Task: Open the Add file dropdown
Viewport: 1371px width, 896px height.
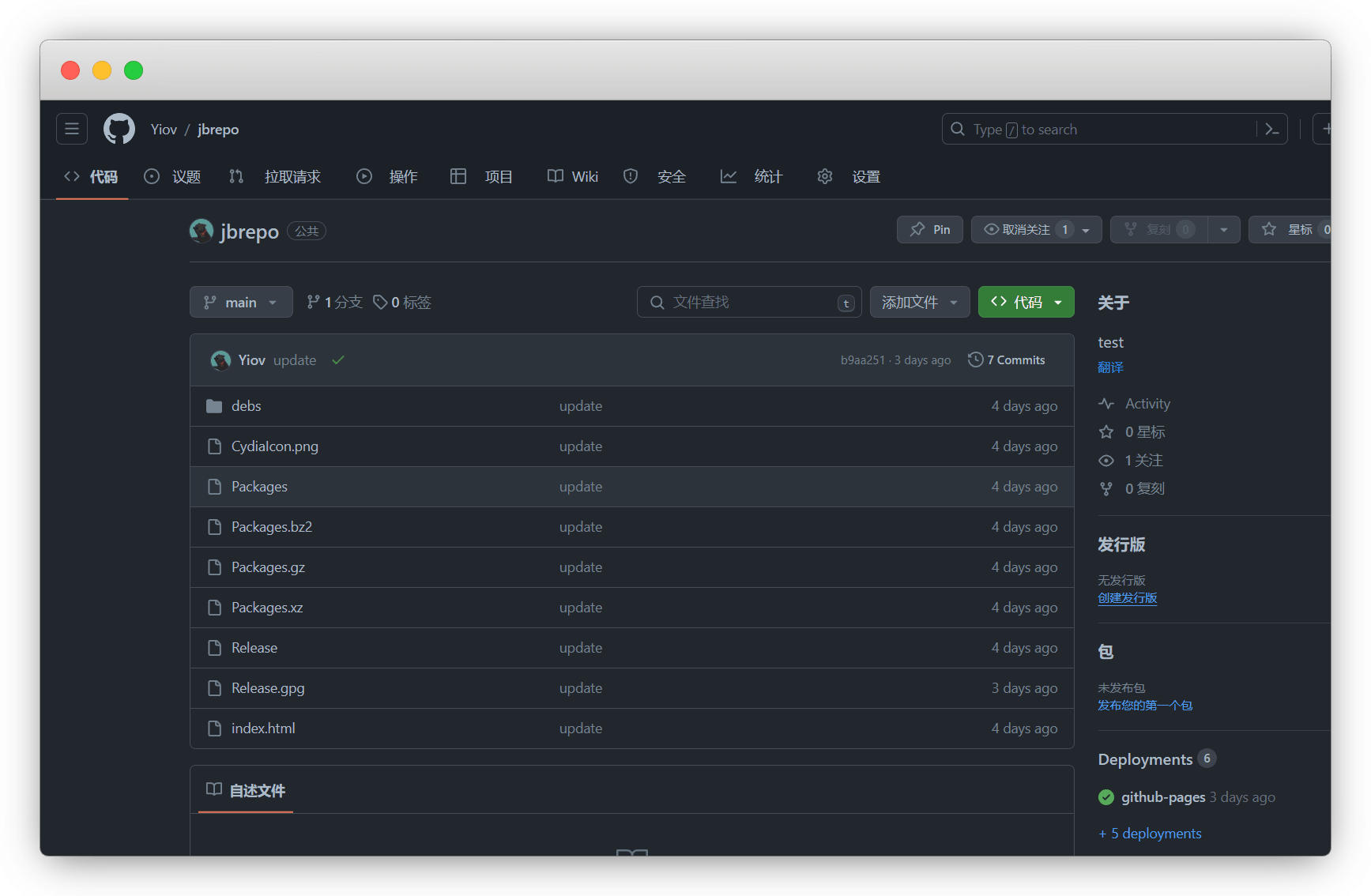Action: [x=919, y=303]
